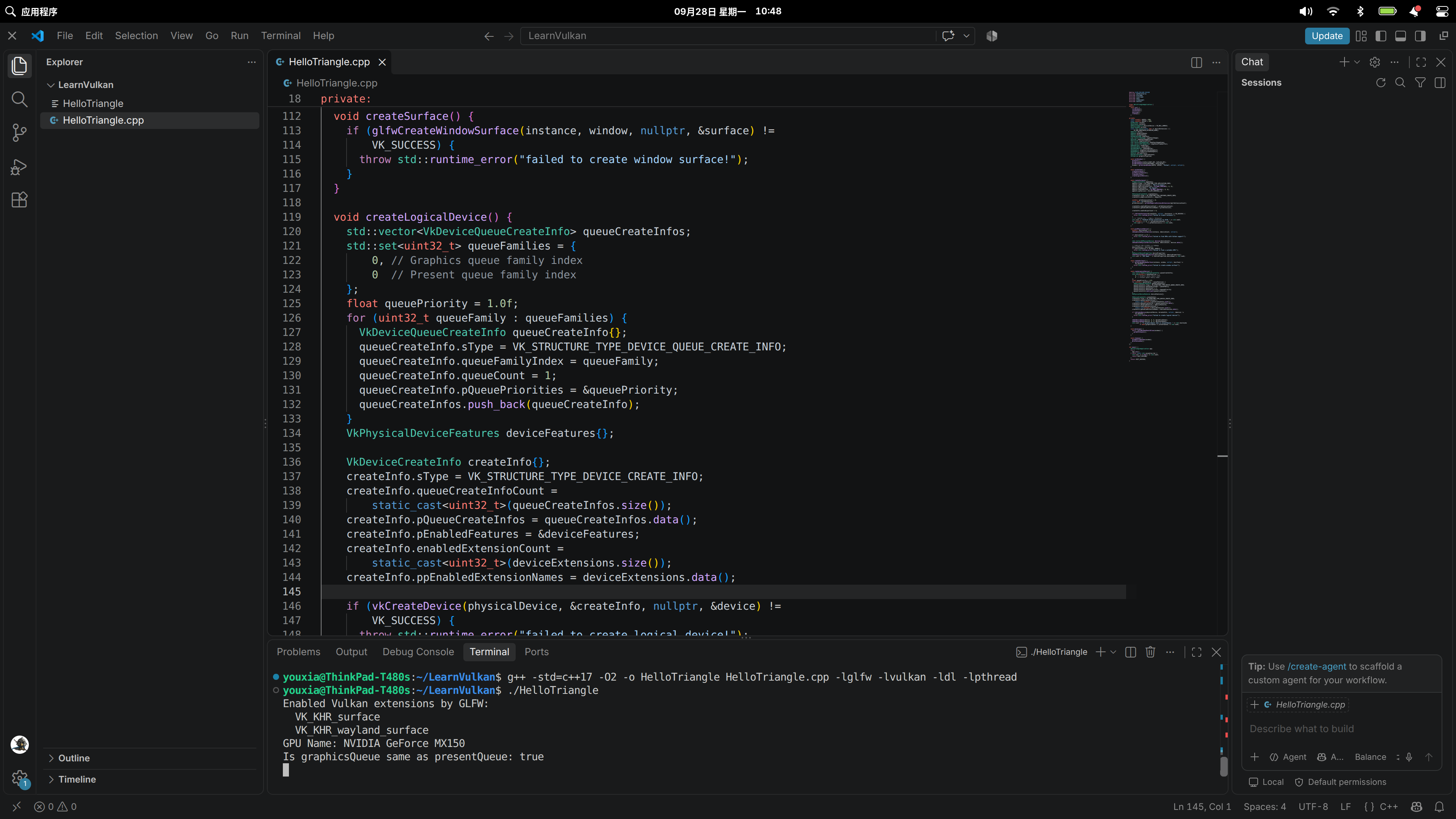Screen dimensions: 1456x819
Task: Open the Terminal menu
Action: pos(280,36)
